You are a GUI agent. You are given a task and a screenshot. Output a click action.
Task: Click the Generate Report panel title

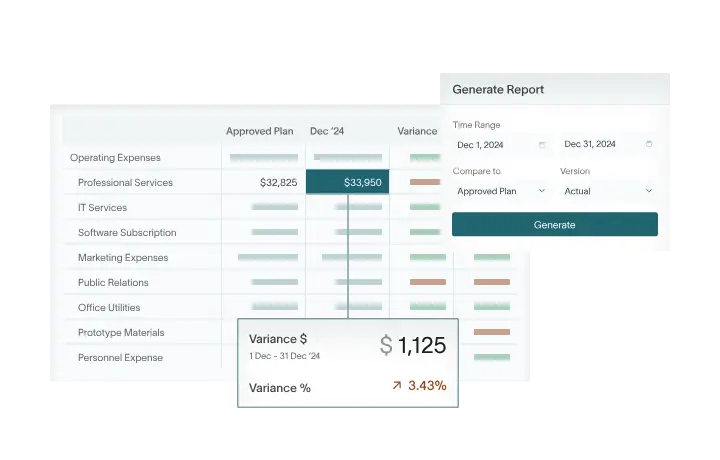click(498, 90)
